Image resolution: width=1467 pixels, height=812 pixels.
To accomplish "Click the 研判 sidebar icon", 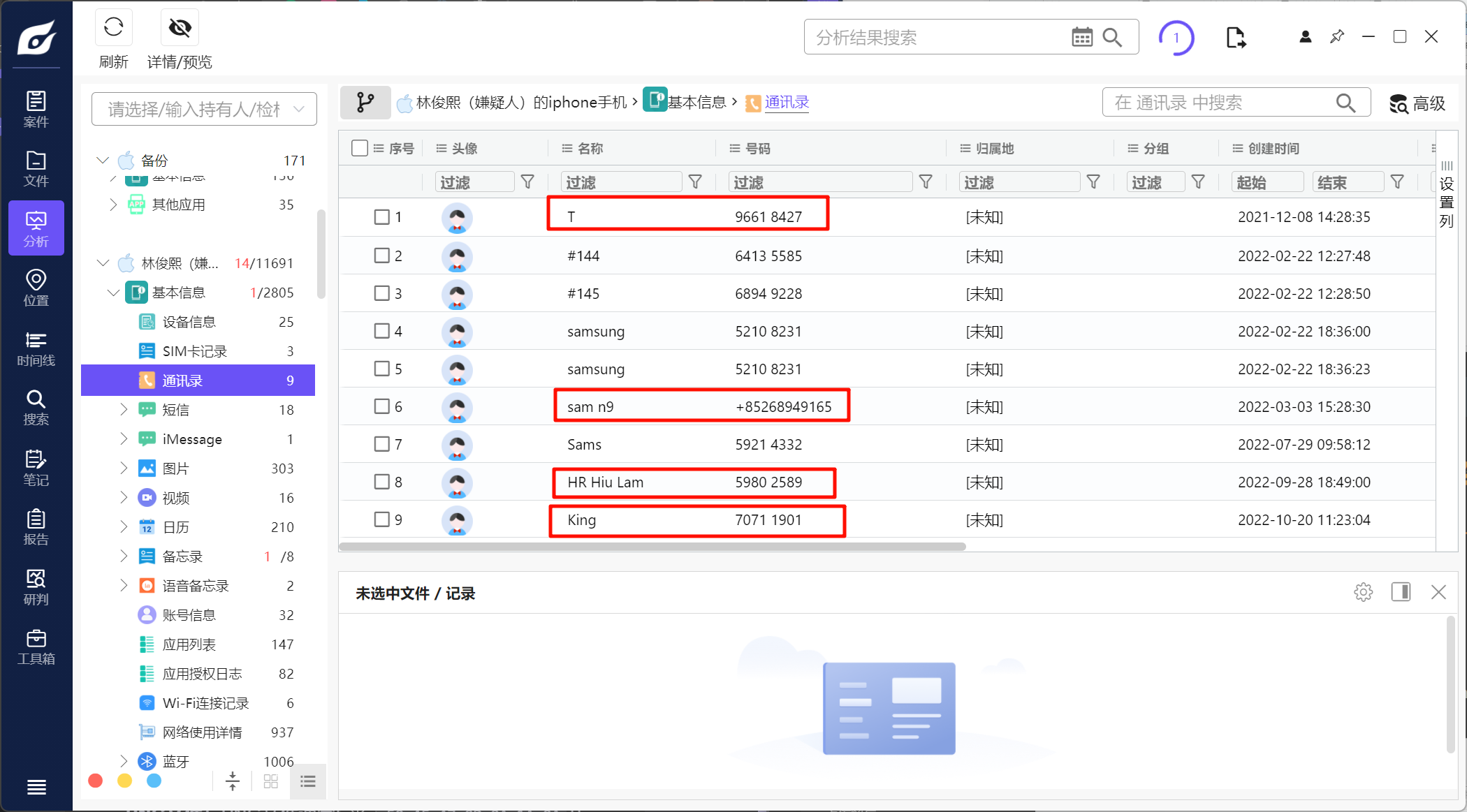I will point(36,586).
